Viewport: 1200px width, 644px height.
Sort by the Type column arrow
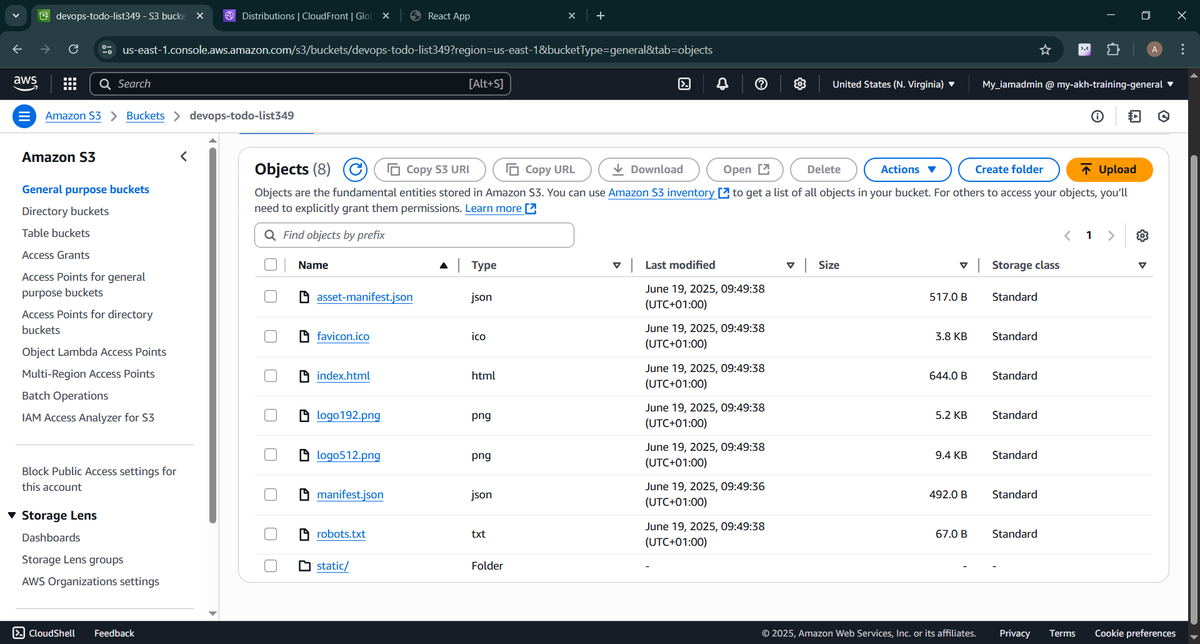tap(616, 265)
